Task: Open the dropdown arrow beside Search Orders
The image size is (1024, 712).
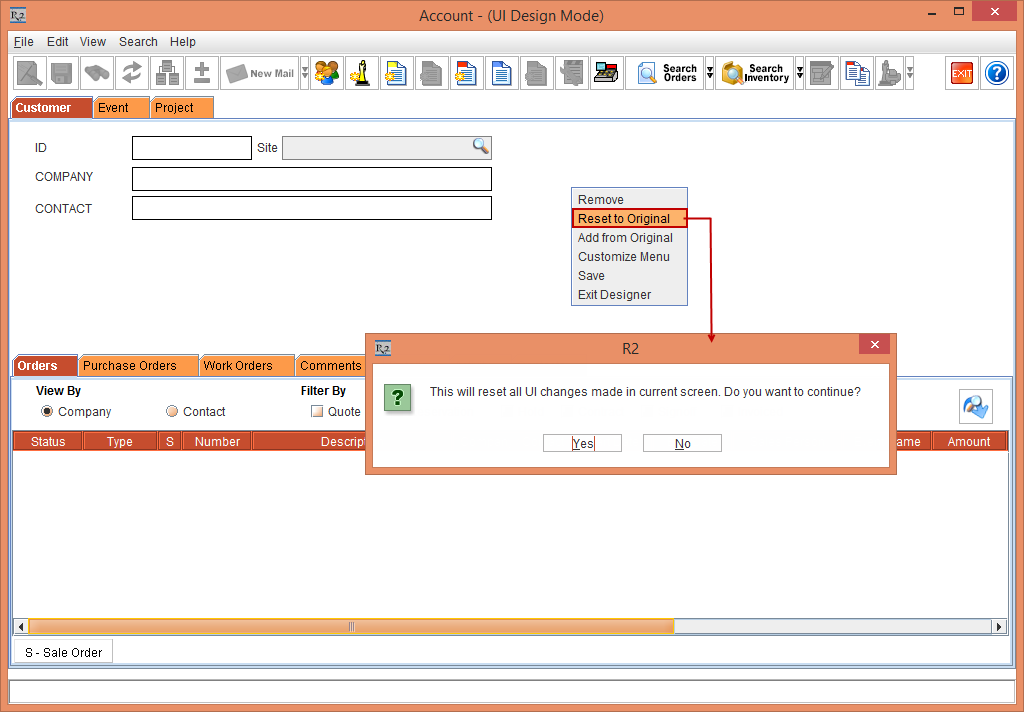Action: [x=710, y=73]
